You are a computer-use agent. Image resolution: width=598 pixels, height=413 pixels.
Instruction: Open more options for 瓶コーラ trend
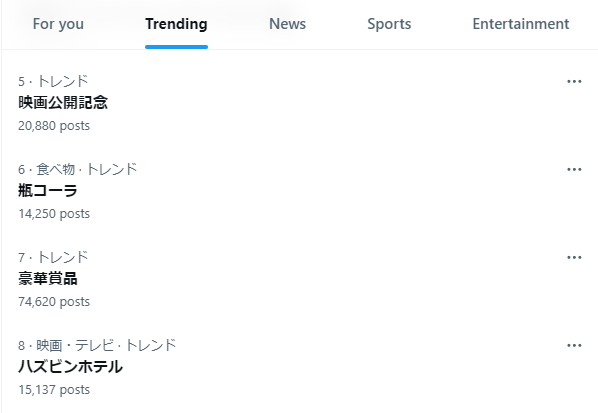click(574, 169)
